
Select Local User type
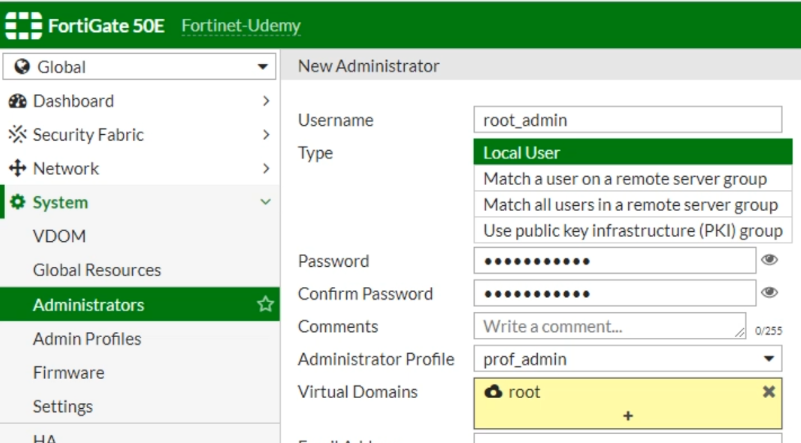click(632, 152)
